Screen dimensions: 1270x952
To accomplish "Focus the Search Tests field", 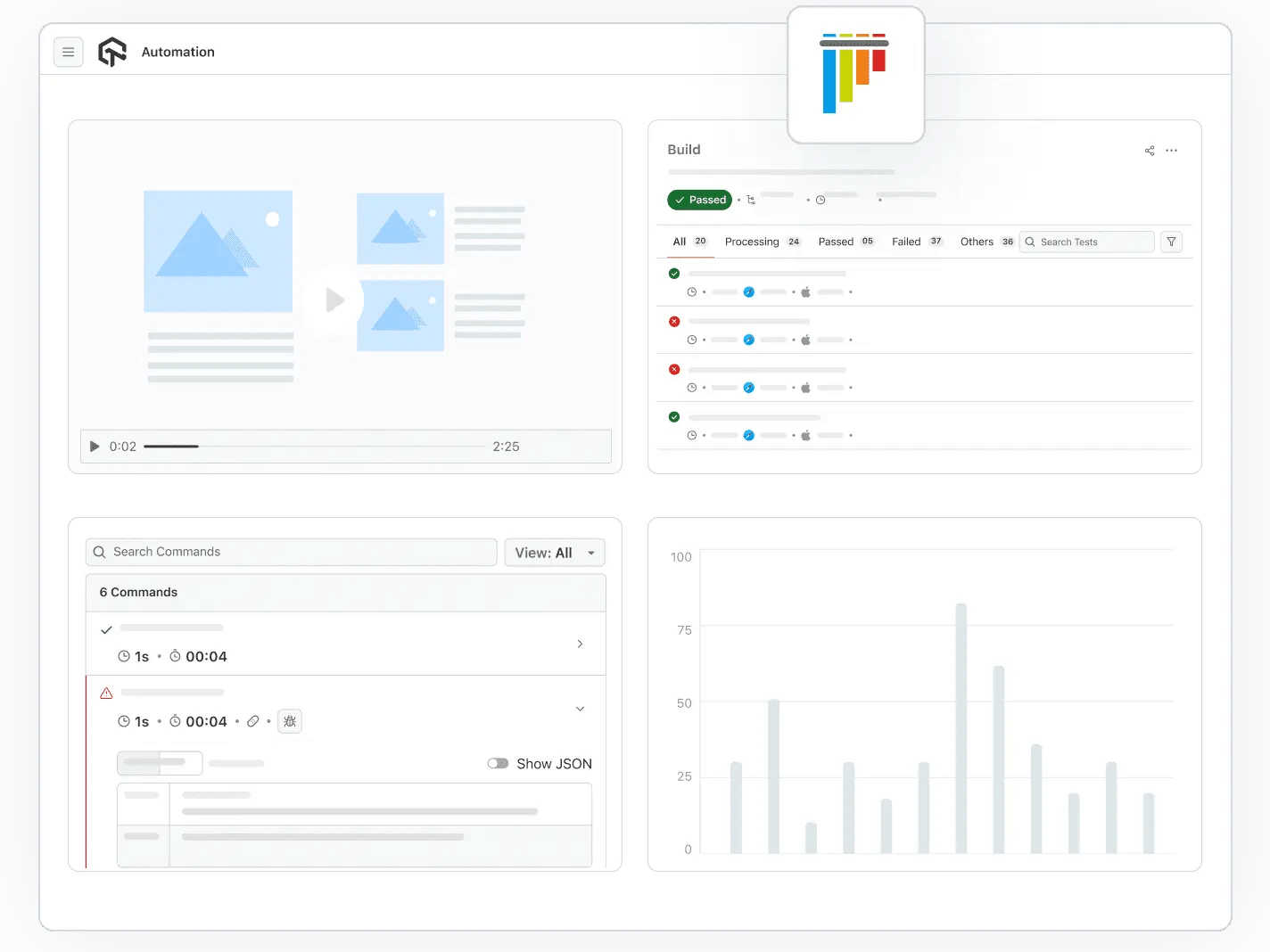I will click(1087, 242).
